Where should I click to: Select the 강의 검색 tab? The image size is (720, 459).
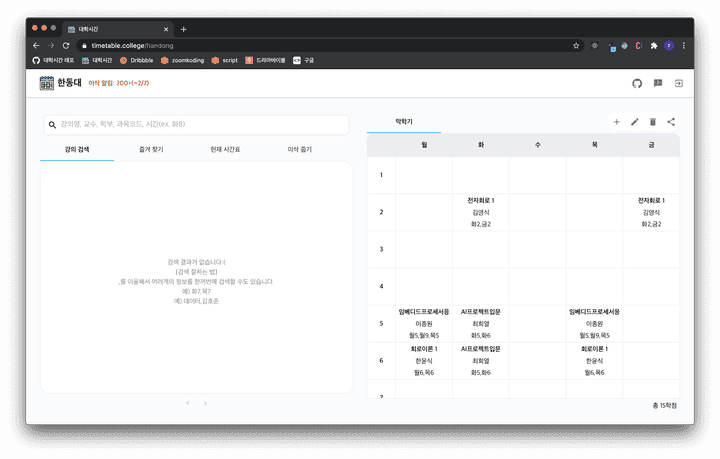pos(77,149)
